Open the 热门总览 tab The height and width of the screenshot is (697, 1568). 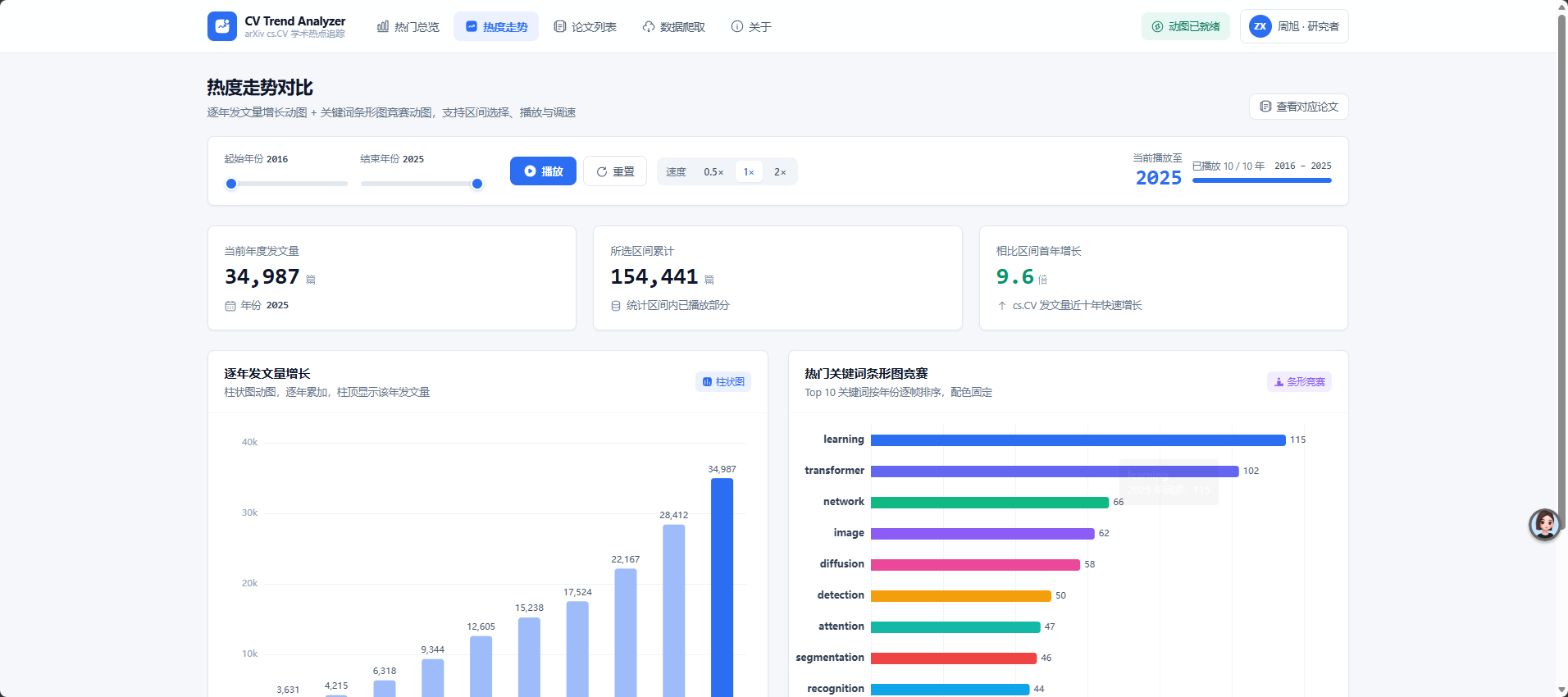[408, 26]
